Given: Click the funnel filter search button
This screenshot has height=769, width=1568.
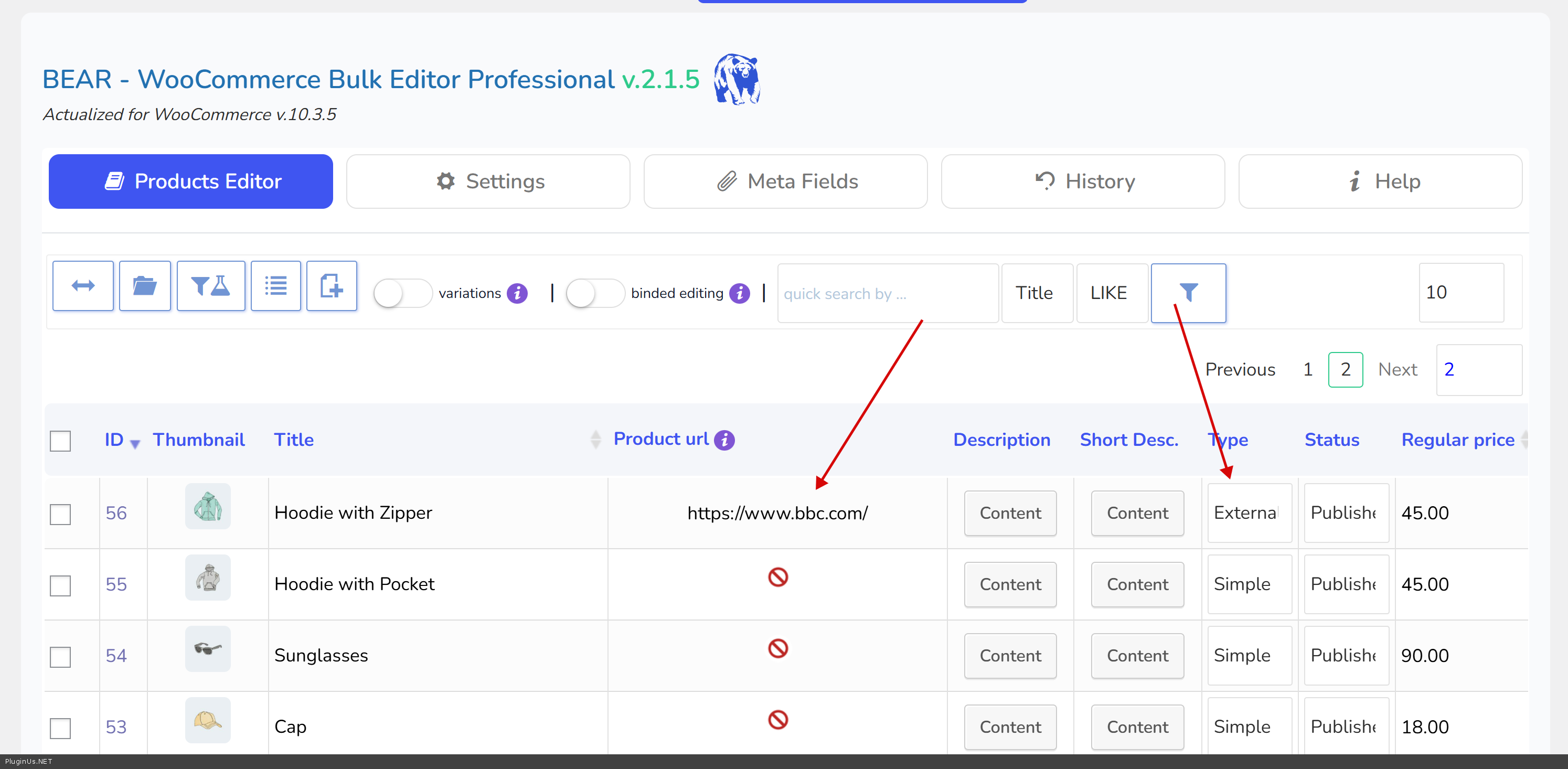Looking at the screenshot, I should click(1188, 293).
